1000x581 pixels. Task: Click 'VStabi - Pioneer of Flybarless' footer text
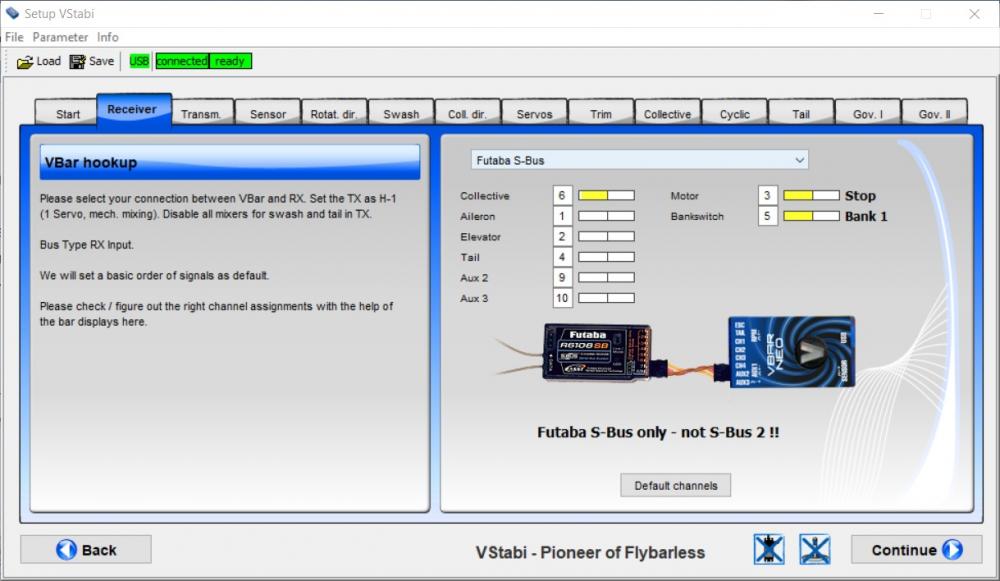590,552
